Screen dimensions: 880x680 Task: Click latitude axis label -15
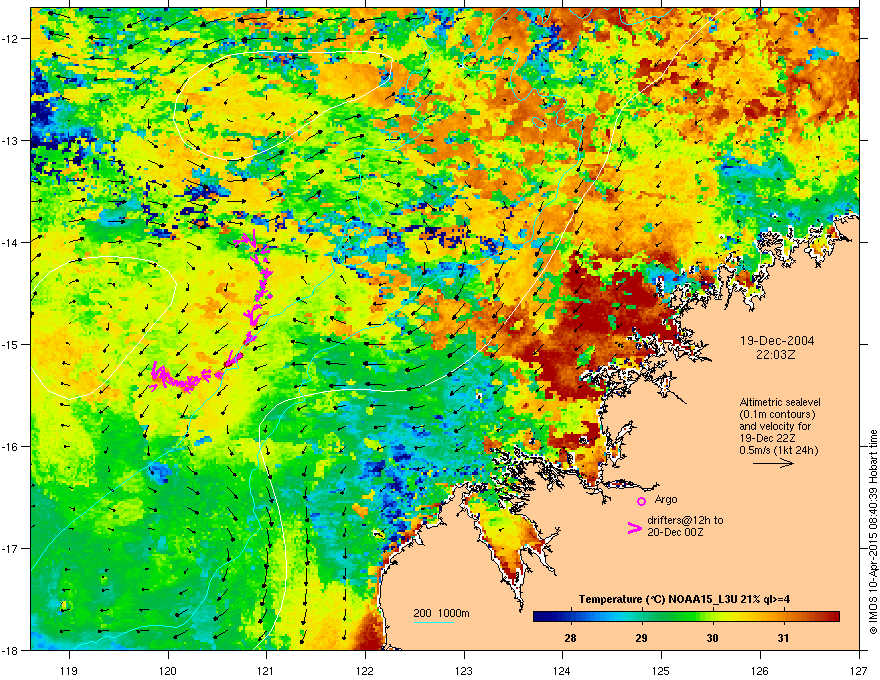11,344
